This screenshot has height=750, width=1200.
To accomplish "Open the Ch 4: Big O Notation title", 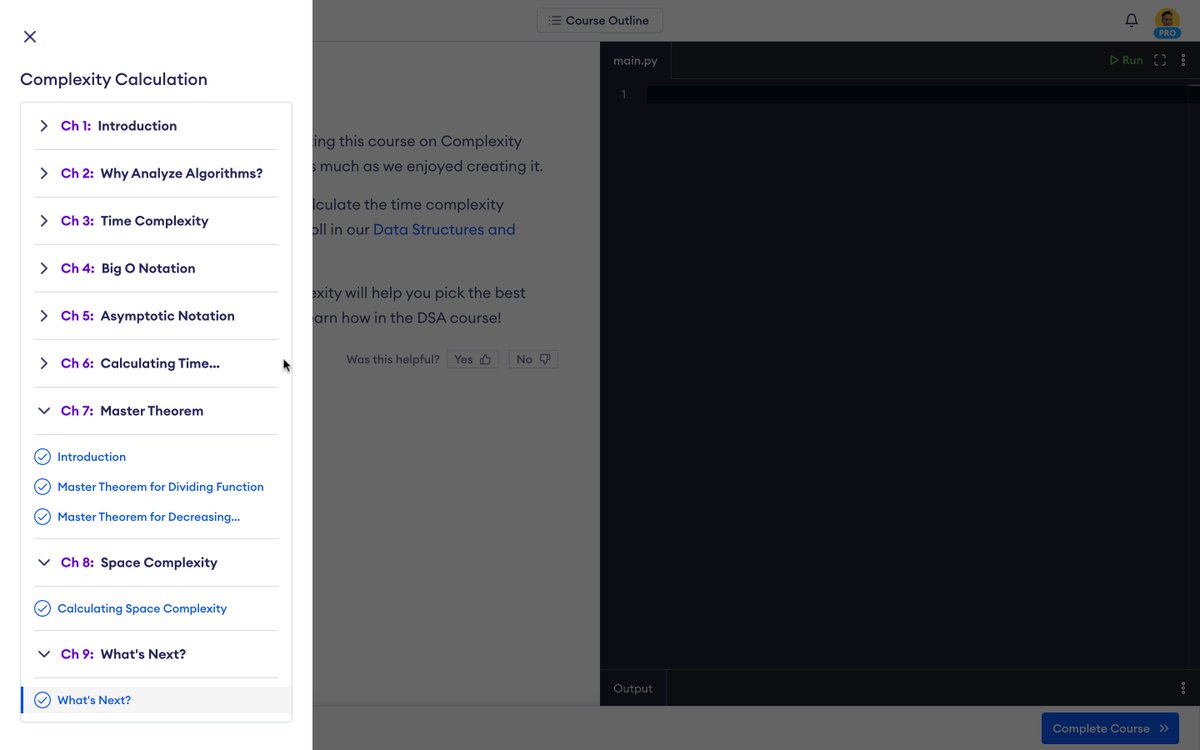I will (128, 268).
